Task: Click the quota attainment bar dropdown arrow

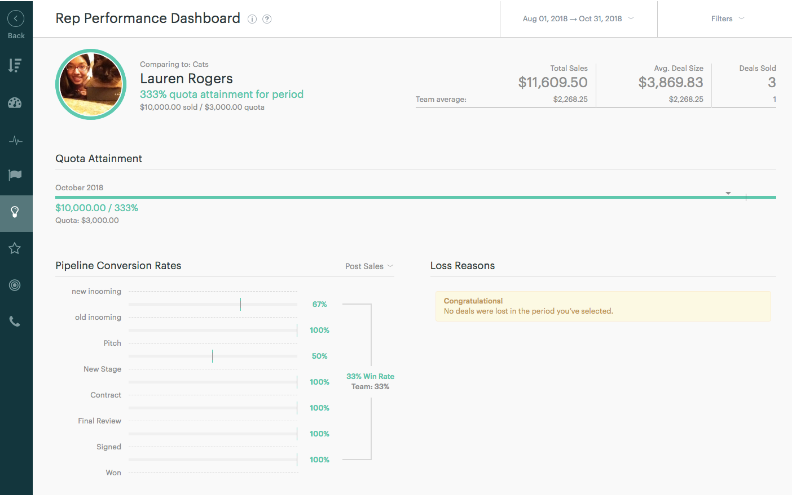Action: click(728, 193)
